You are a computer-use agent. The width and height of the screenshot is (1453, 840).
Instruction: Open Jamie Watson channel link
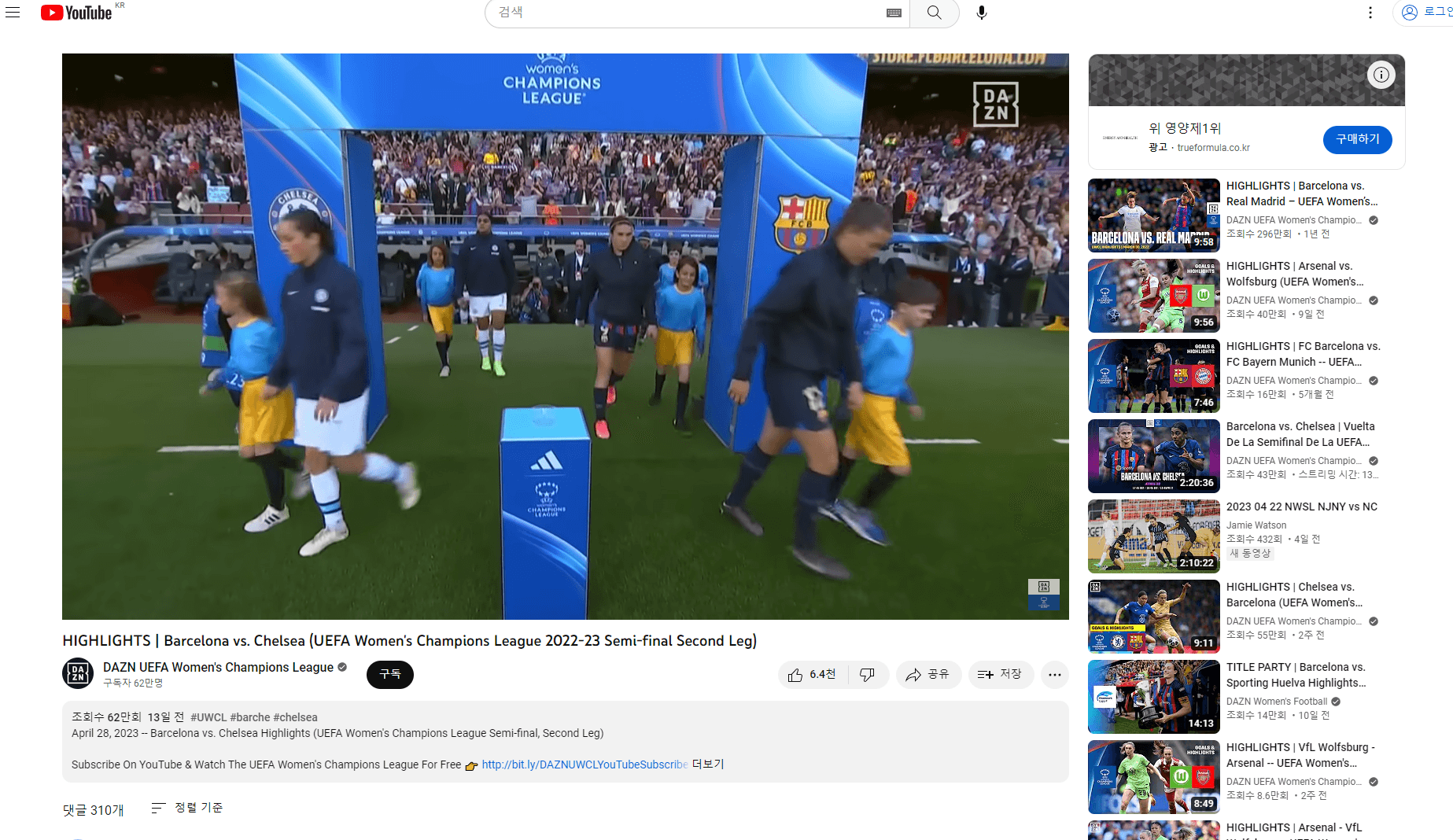[1256, 525]
